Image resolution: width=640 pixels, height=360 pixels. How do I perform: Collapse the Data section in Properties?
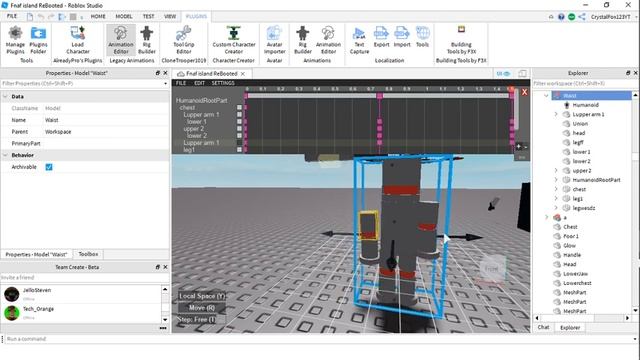[x=5, y=97]
